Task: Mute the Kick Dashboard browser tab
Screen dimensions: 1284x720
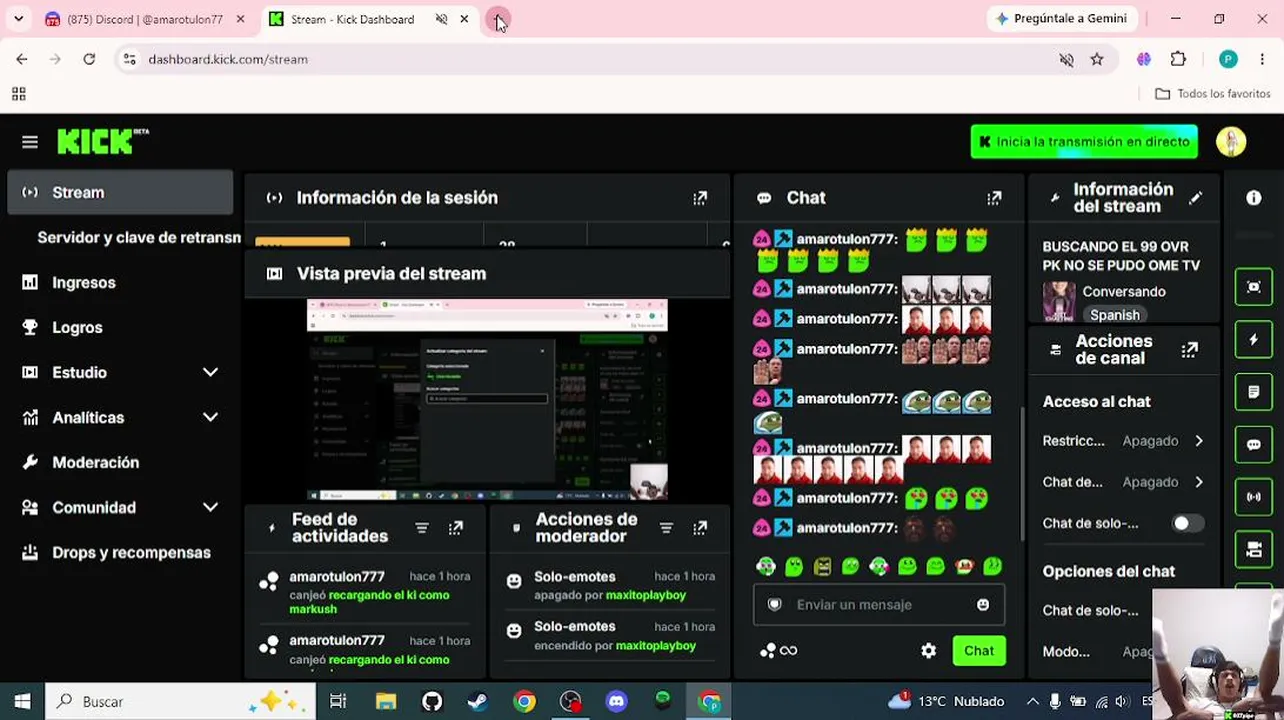Action: 441,19
